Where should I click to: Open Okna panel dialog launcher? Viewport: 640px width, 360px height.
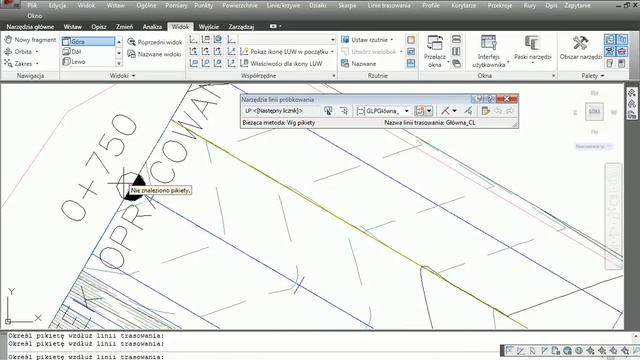[x=553, y=76]
